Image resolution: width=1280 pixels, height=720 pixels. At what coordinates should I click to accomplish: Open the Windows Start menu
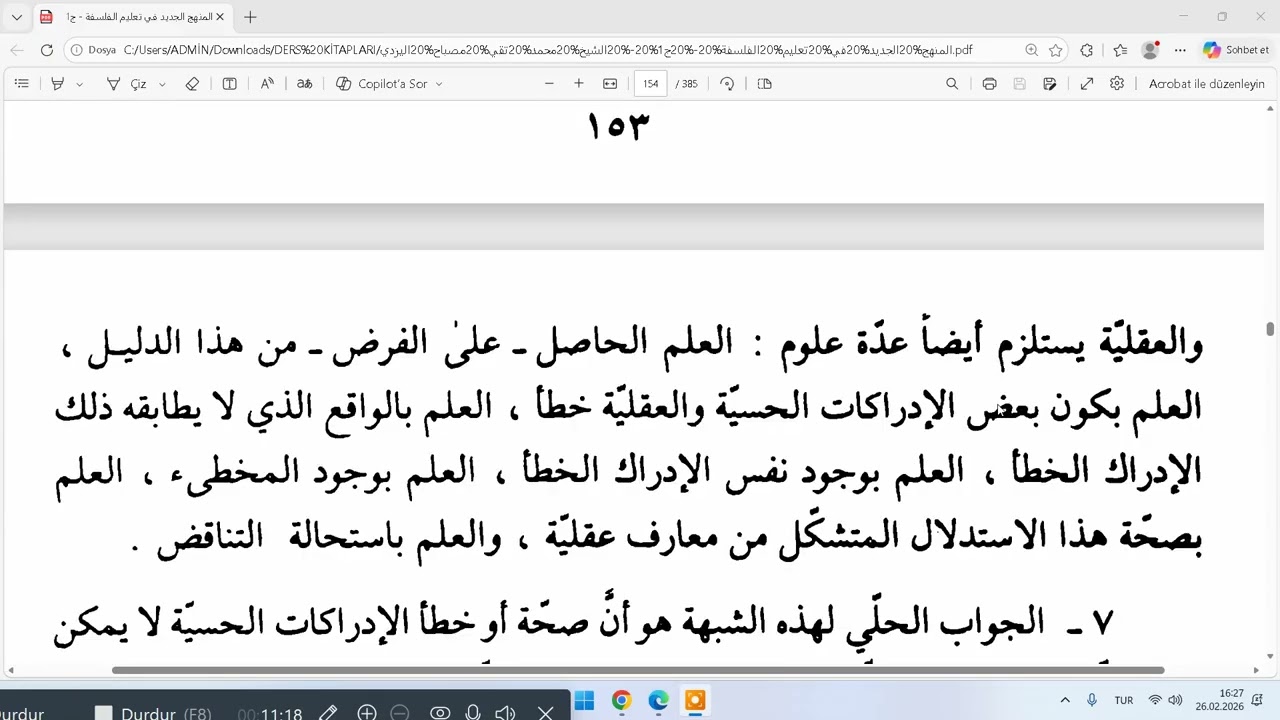[x=584, y=701]
